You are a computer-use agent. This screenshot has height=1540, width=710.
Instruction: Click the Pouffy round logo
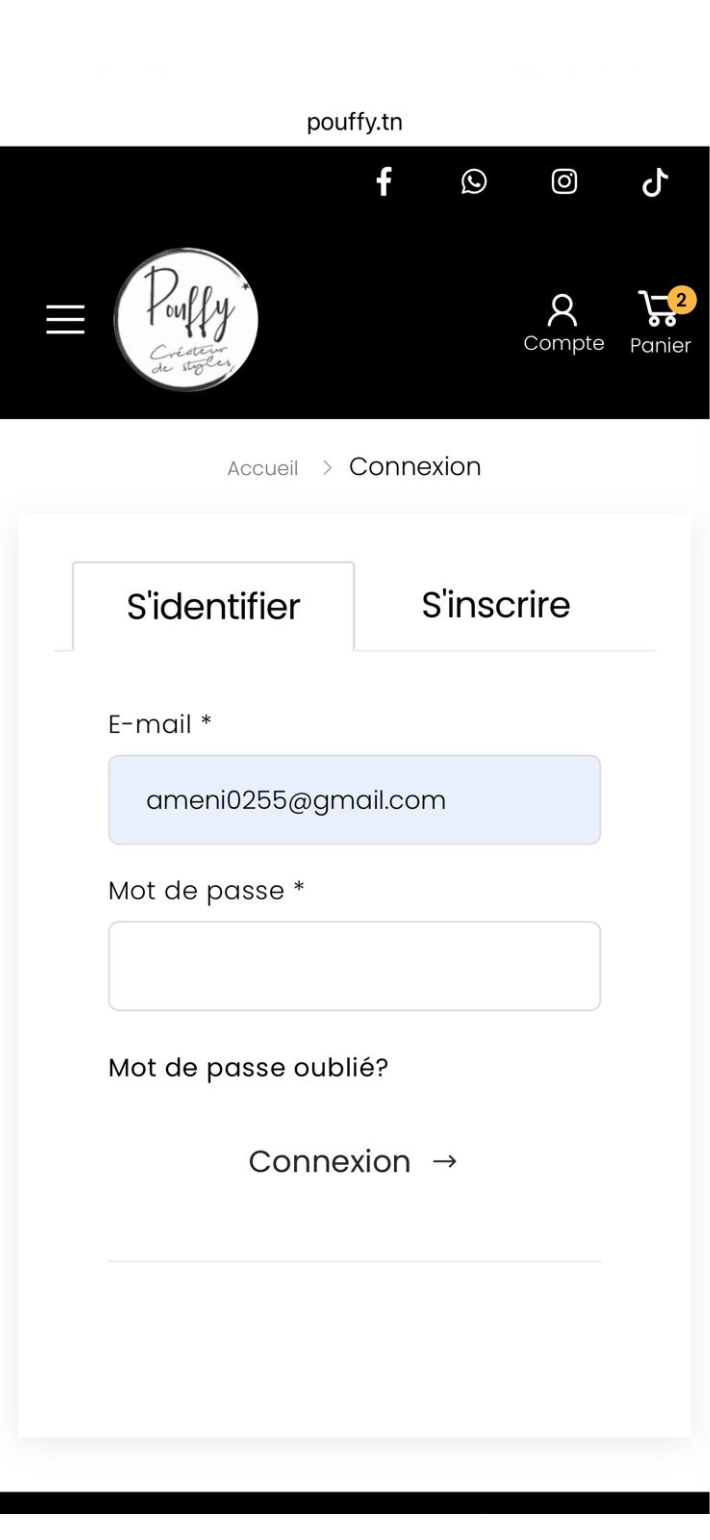(x=187, y=319)
